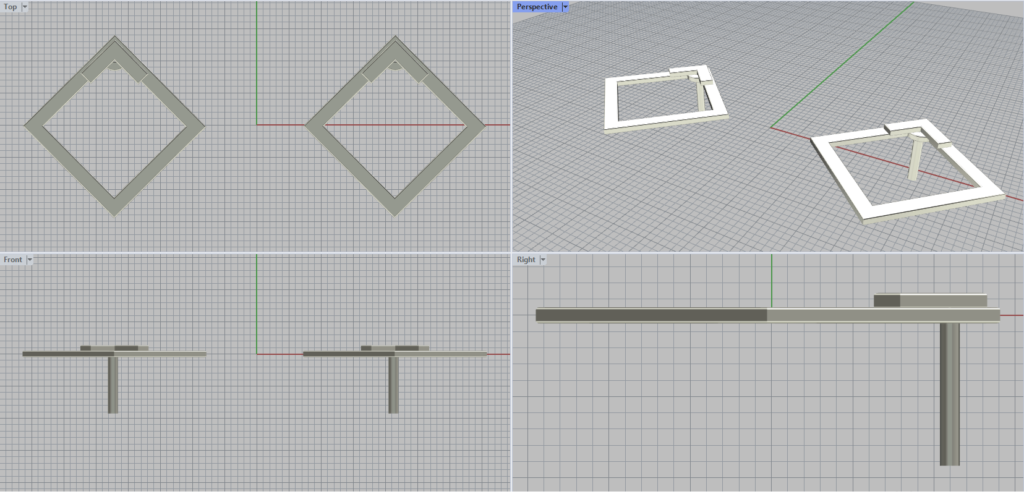Screen dimensions: 1024x494
Task: Pick the right square frame in Perspective
Action: click(900, 206)
